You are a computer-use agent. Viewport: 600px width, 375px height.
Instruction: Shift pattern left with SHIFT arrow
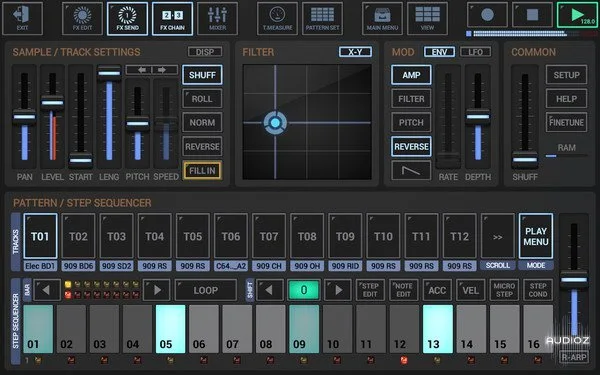pyautogui.click(x=269, y=290)
